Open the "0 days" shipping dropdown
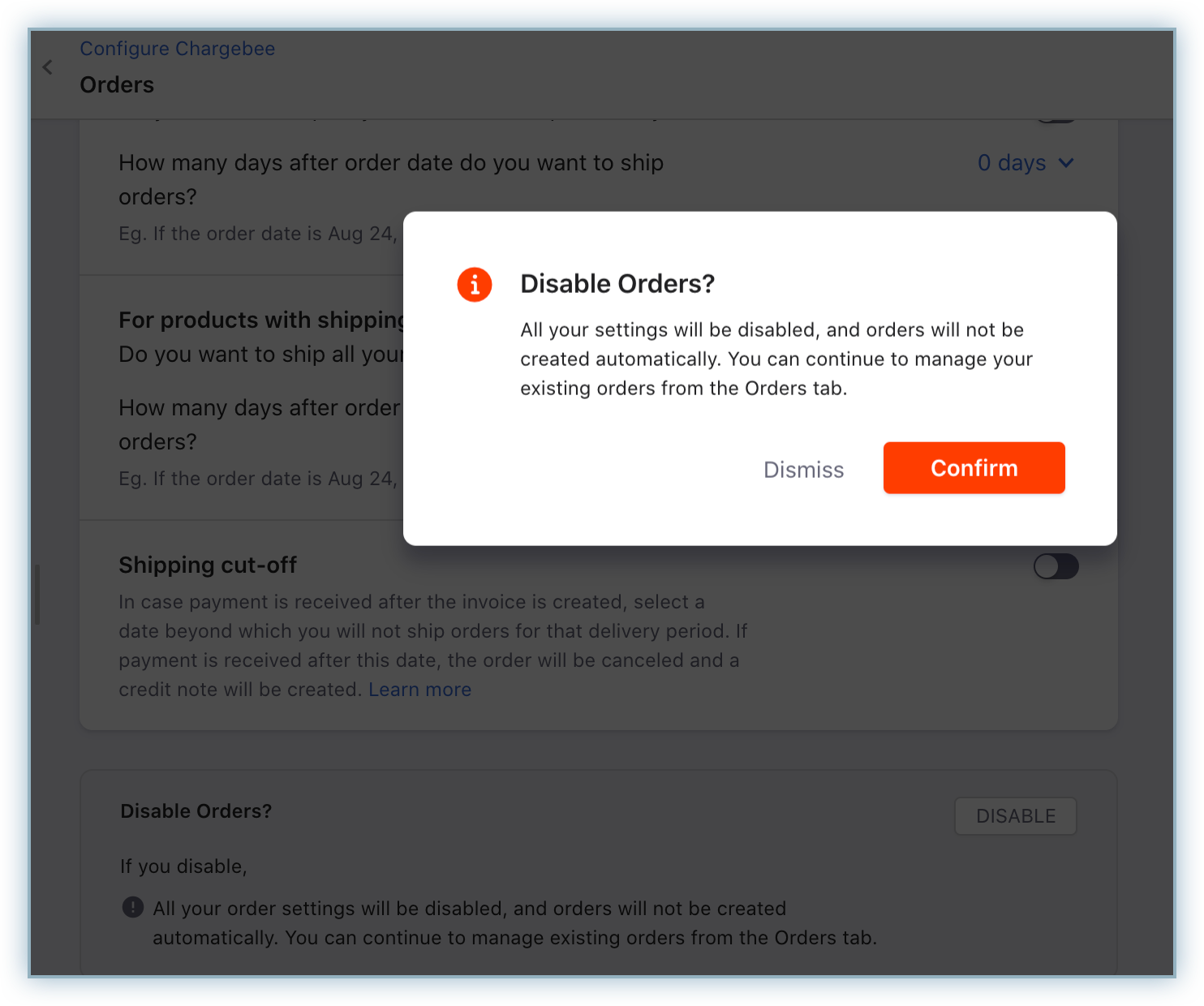This screenshot has width=1204, height=1006. coord(1013,163)
